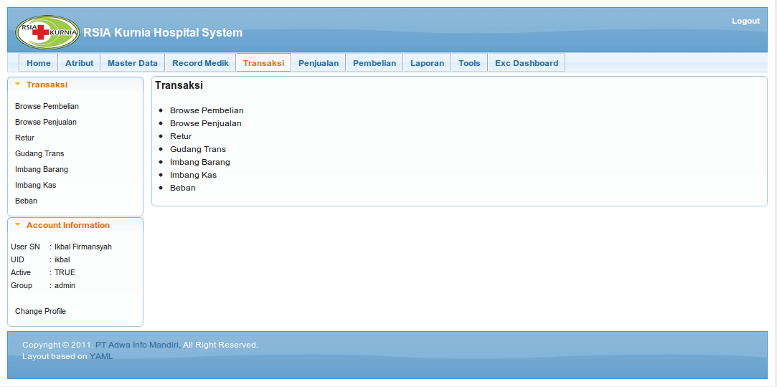Select the Transaksi tab
The height and width of the screenshot is (387, 777).
[x=264, y=63]
